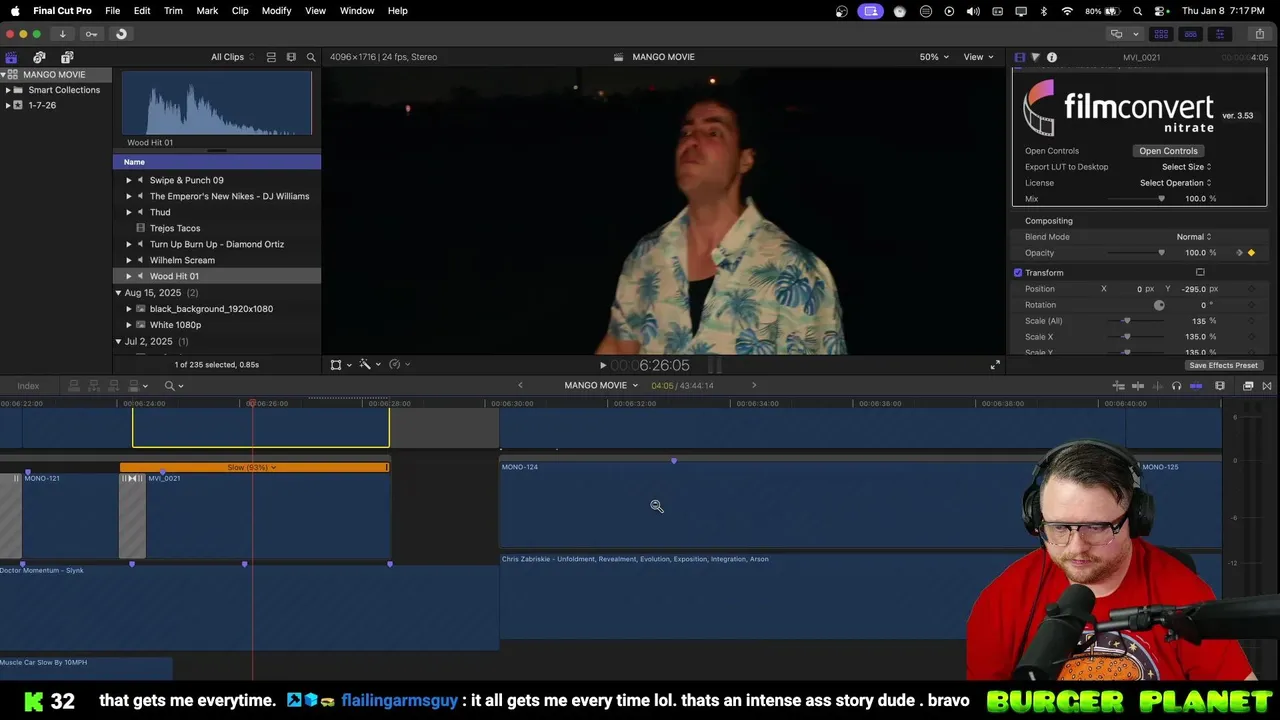Expand the Wilhelm Scream clip row
This screenshot has width=1280, height=720.
pyautogui.click(x=128, y=260)
